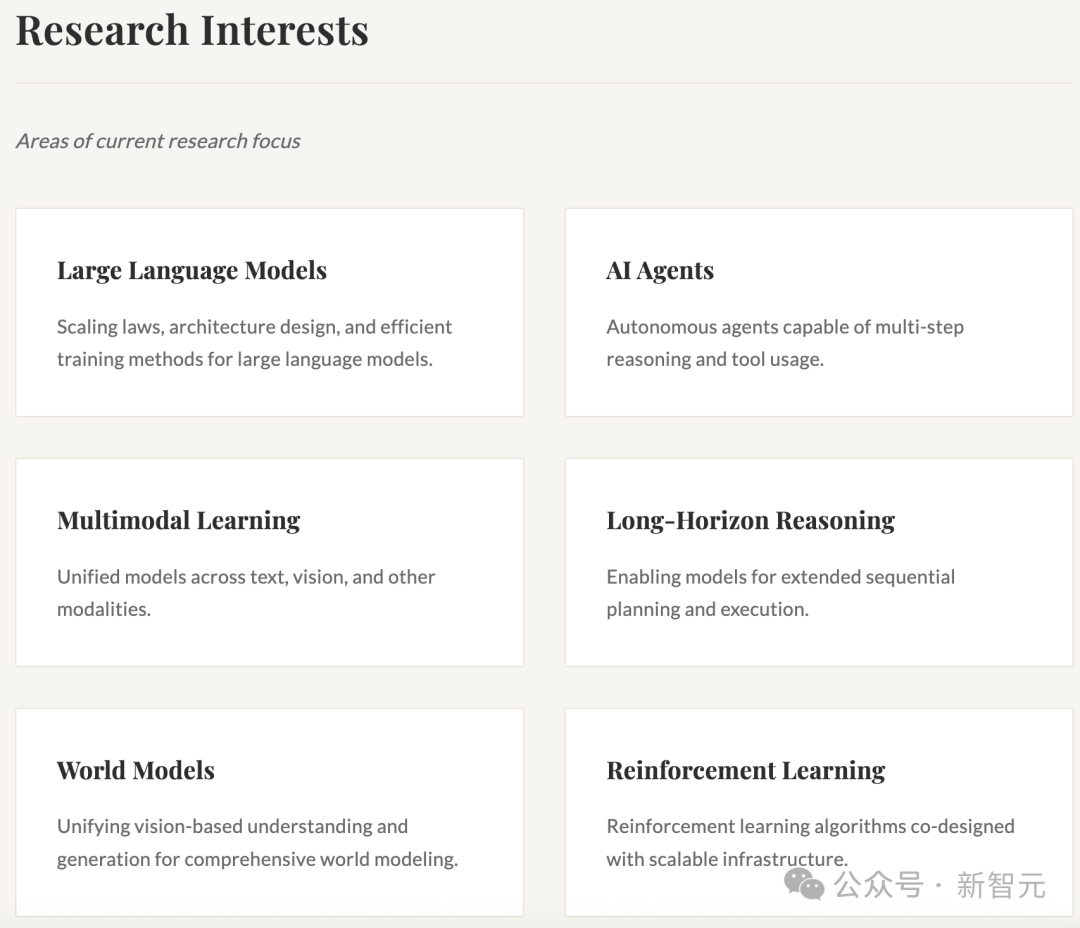Select the AI Agents card title
Viewport: 1080px width, 928px height.
(x=660, y=270)
